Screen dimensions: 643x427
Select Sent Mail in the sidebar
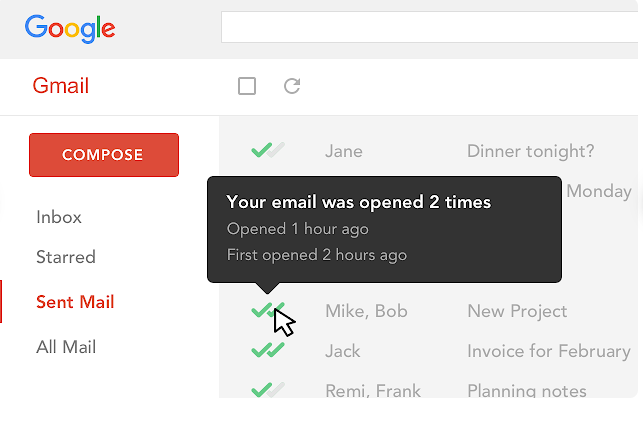click(x=75, y=302)
